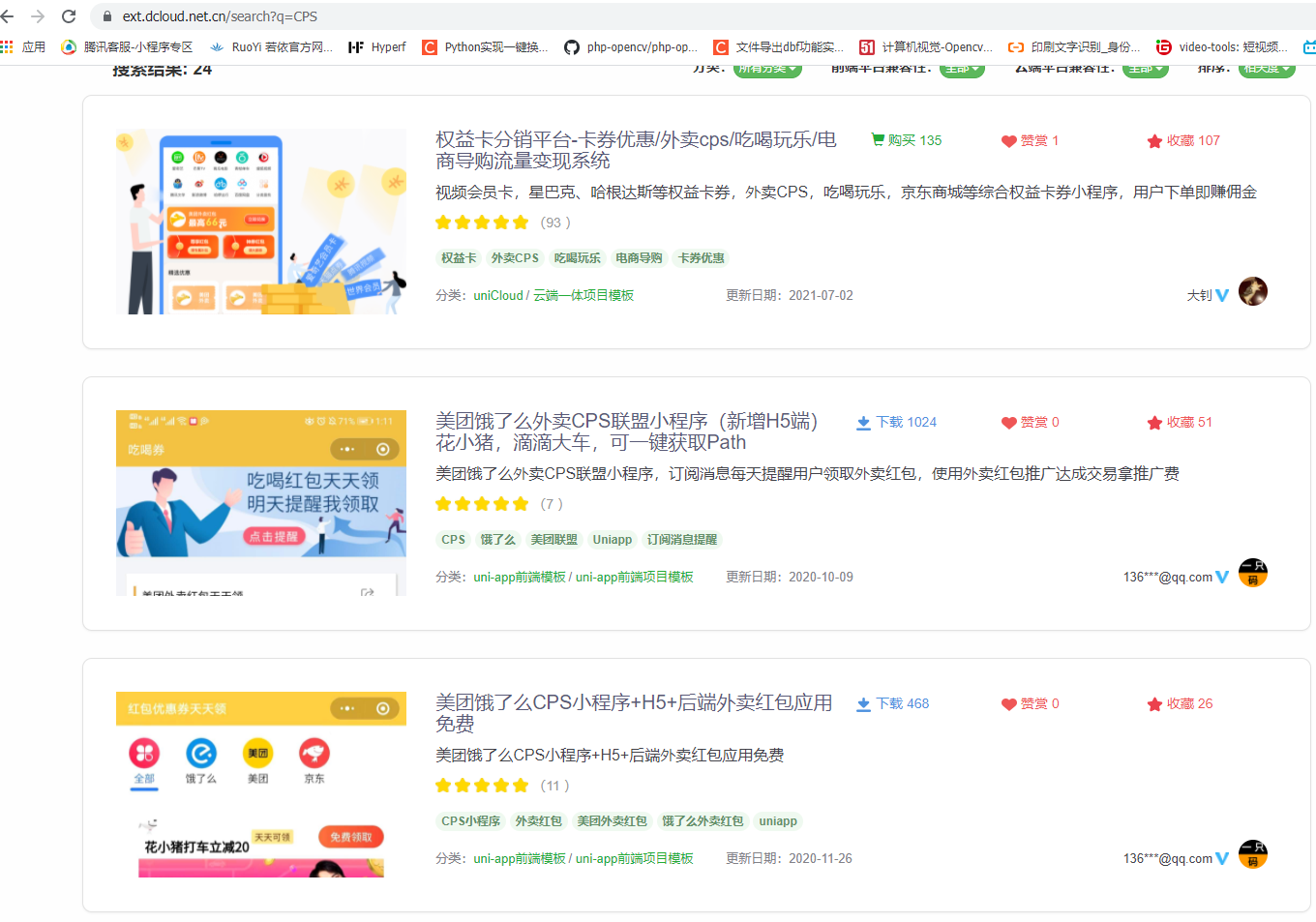
Task: Open the video-tools 短视频 bookmark
Action: [x=1222, y=46]
